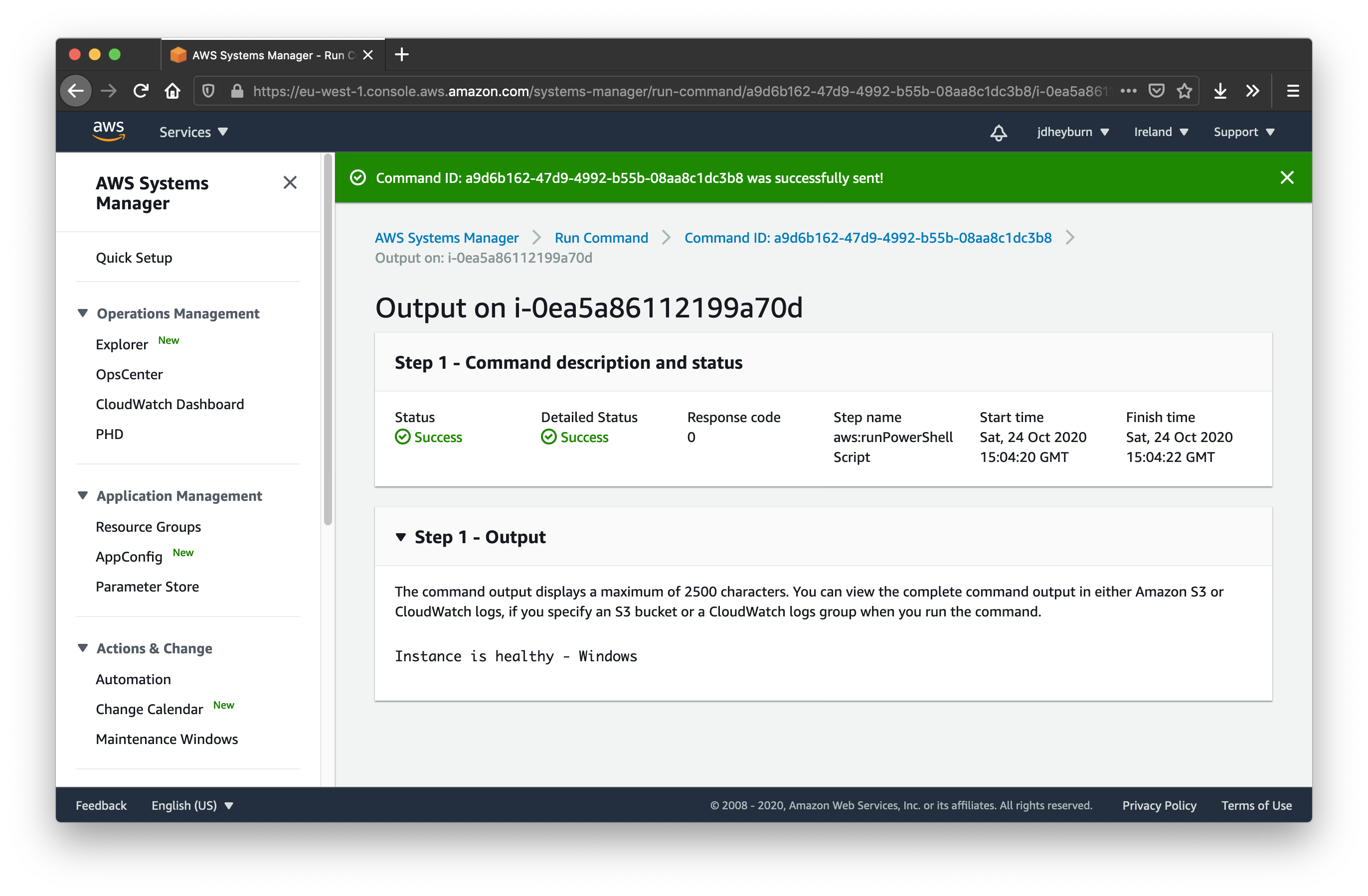Screen dimensions: 1368x896
Task: Click the download icon in browser toolbar
Action: click(x=1220, y=92)
